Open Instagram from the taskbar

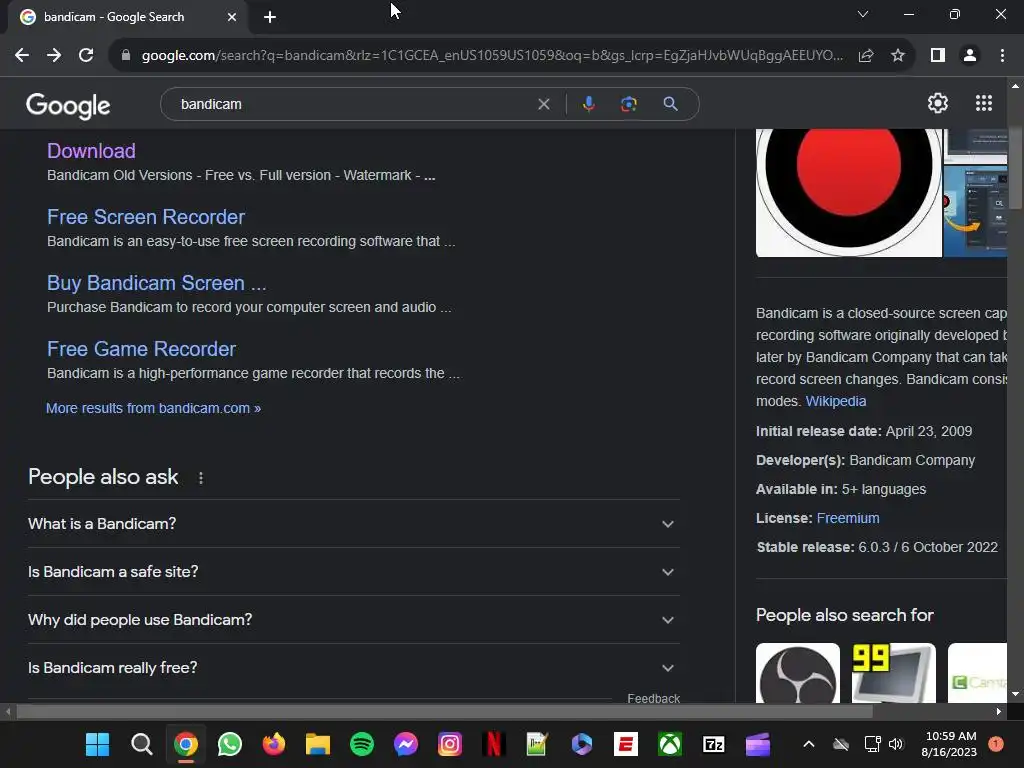[x=450, y=744]
